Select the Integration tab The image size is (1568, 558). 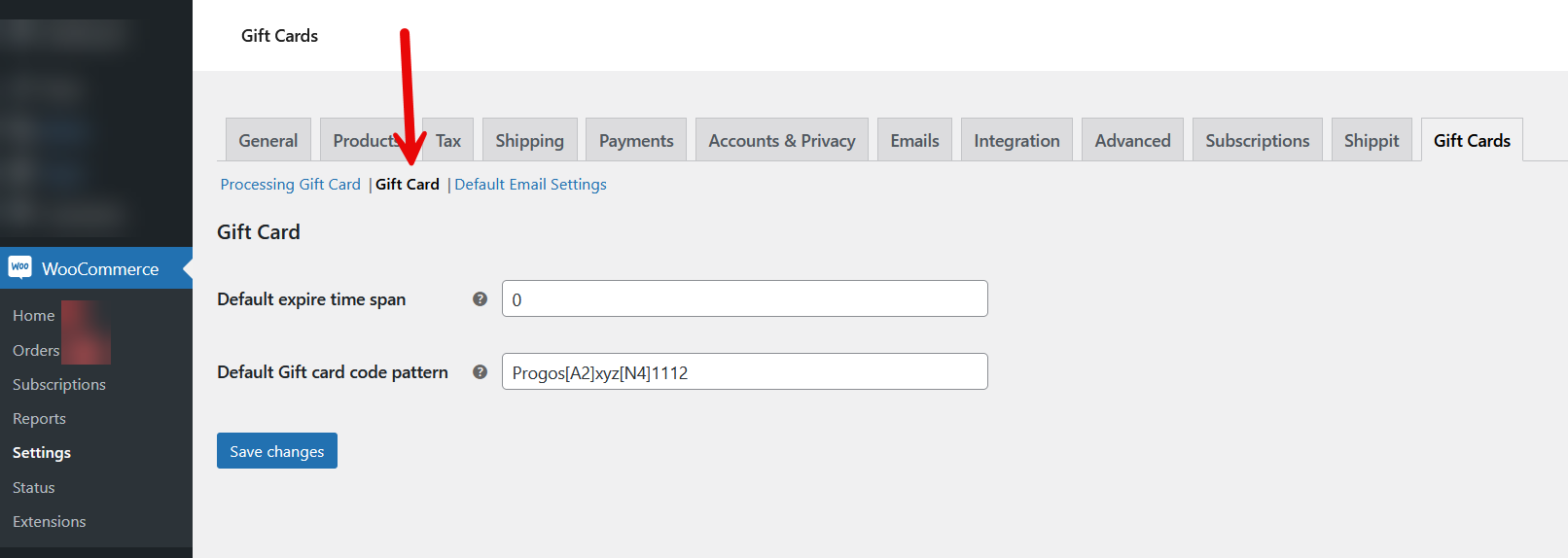(1016, 140)
